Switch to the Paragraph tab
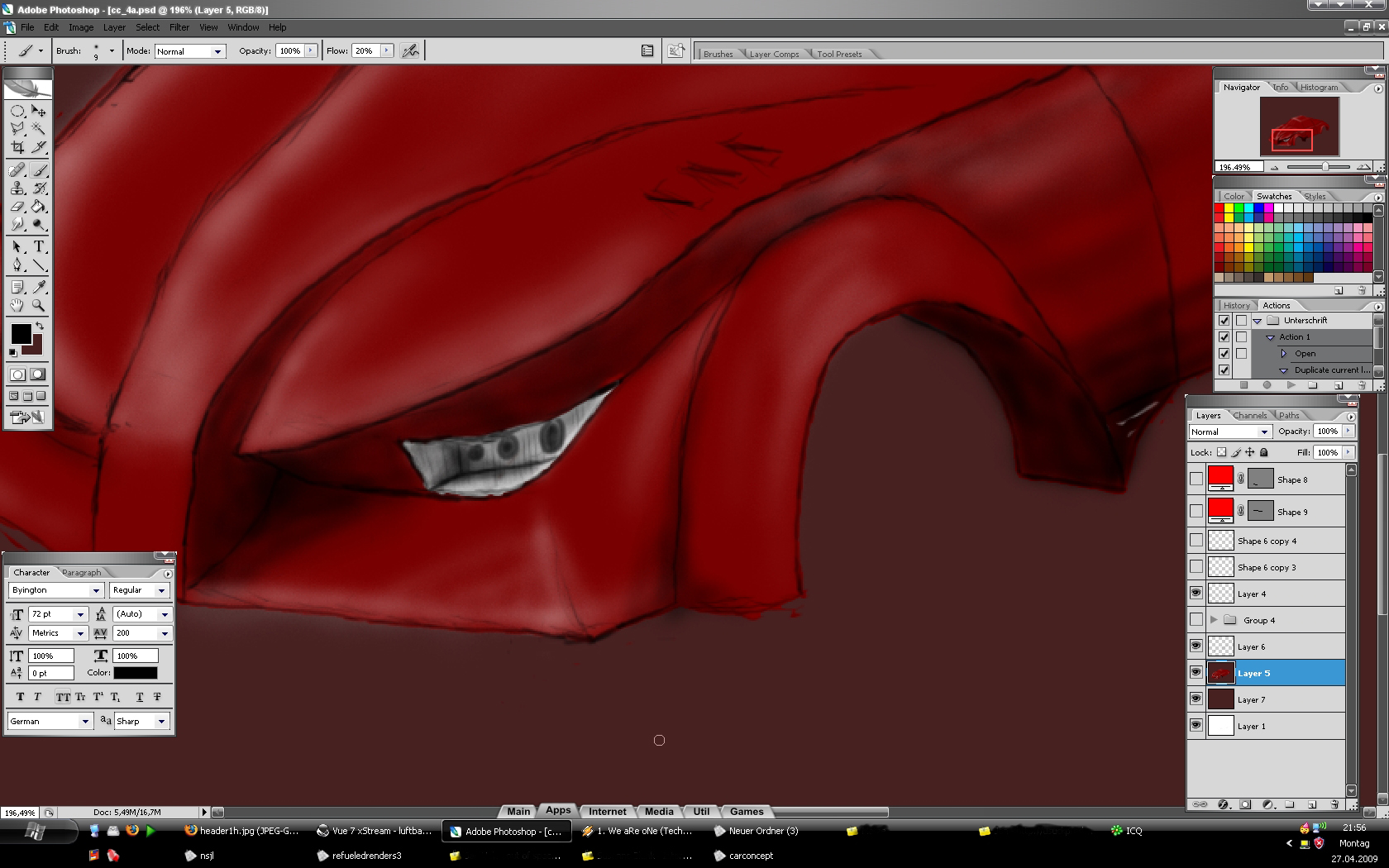This screenshot has width=1389, height=868. click(x=81, y=572)
